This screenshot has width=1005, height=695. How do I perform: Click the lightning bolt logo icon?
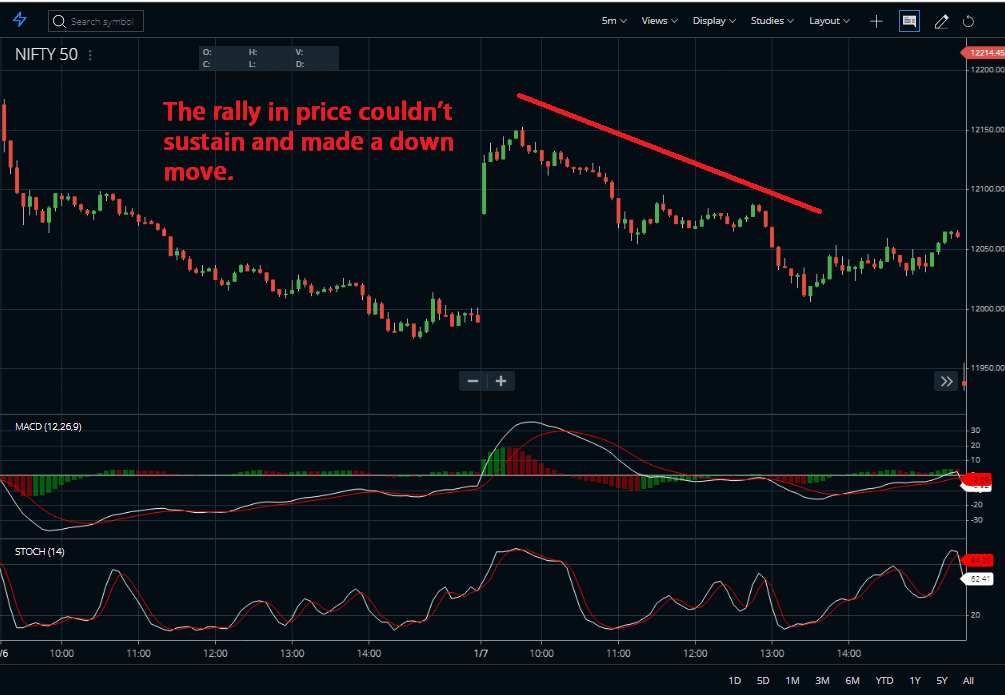pyautogui.click(x=20, y=20)
